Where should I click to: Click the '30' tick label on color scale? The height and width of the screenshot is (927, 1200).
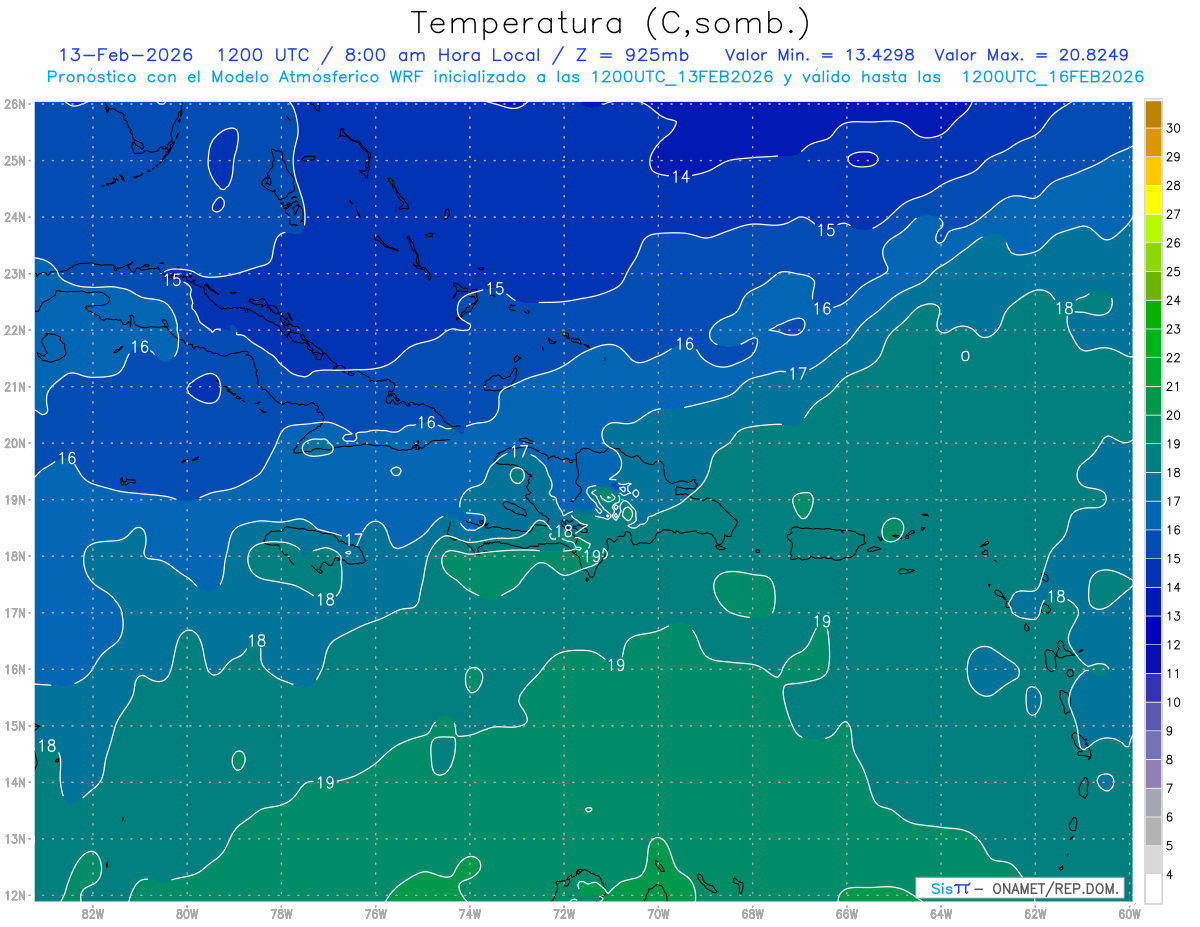click(x=1174, y=127)
